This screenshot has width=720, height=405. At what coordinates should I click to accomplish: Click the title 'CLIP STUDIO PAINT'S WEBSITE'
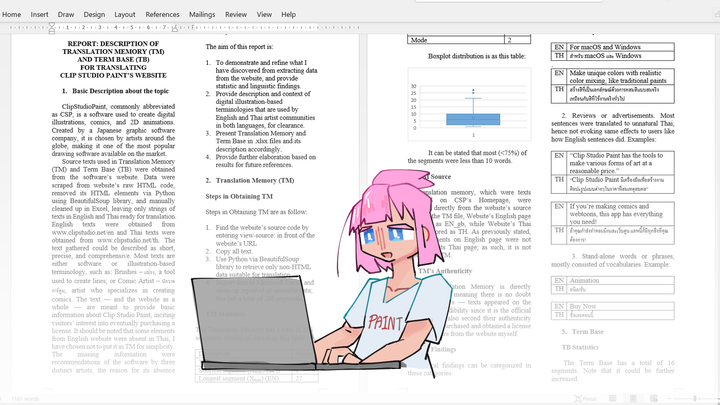113,75
